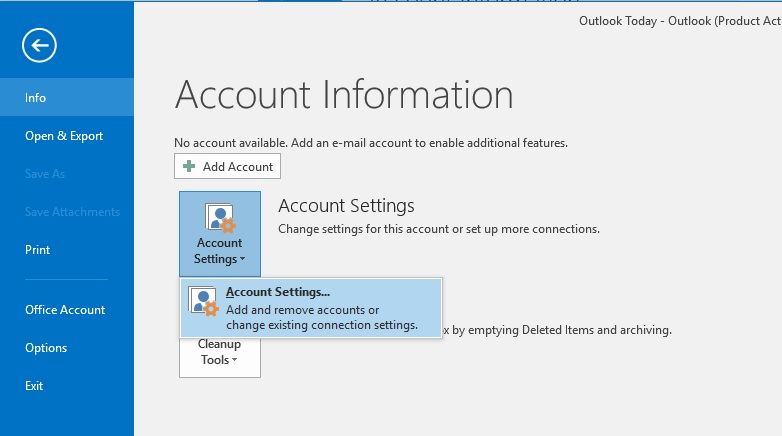Click the Add Account button
Image resolution: width=782 pixels, height=436 pixels.
pyautogui.click(x=227, y=166)
